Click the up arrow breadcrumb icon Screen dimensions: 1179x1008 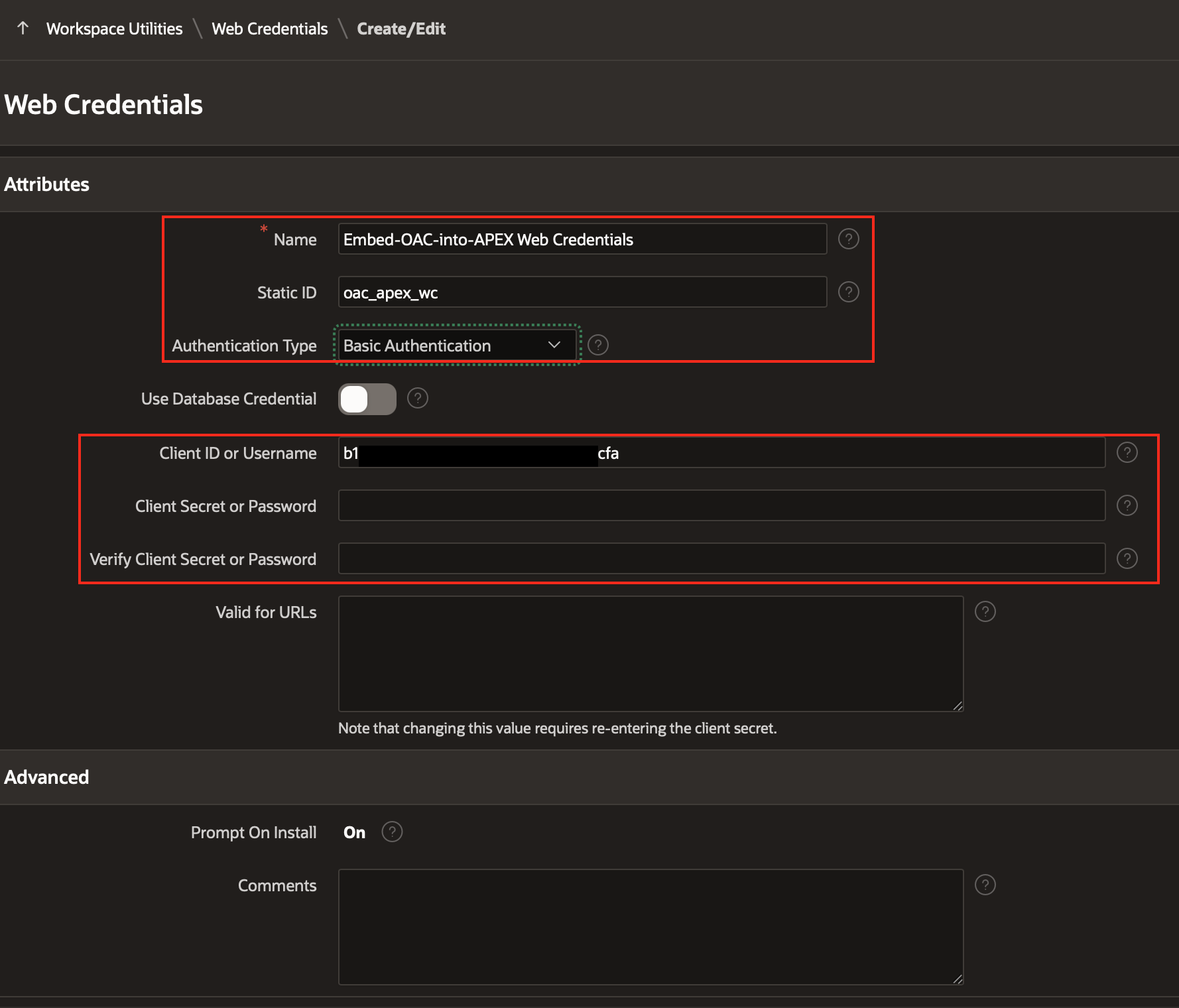[23, 28]
